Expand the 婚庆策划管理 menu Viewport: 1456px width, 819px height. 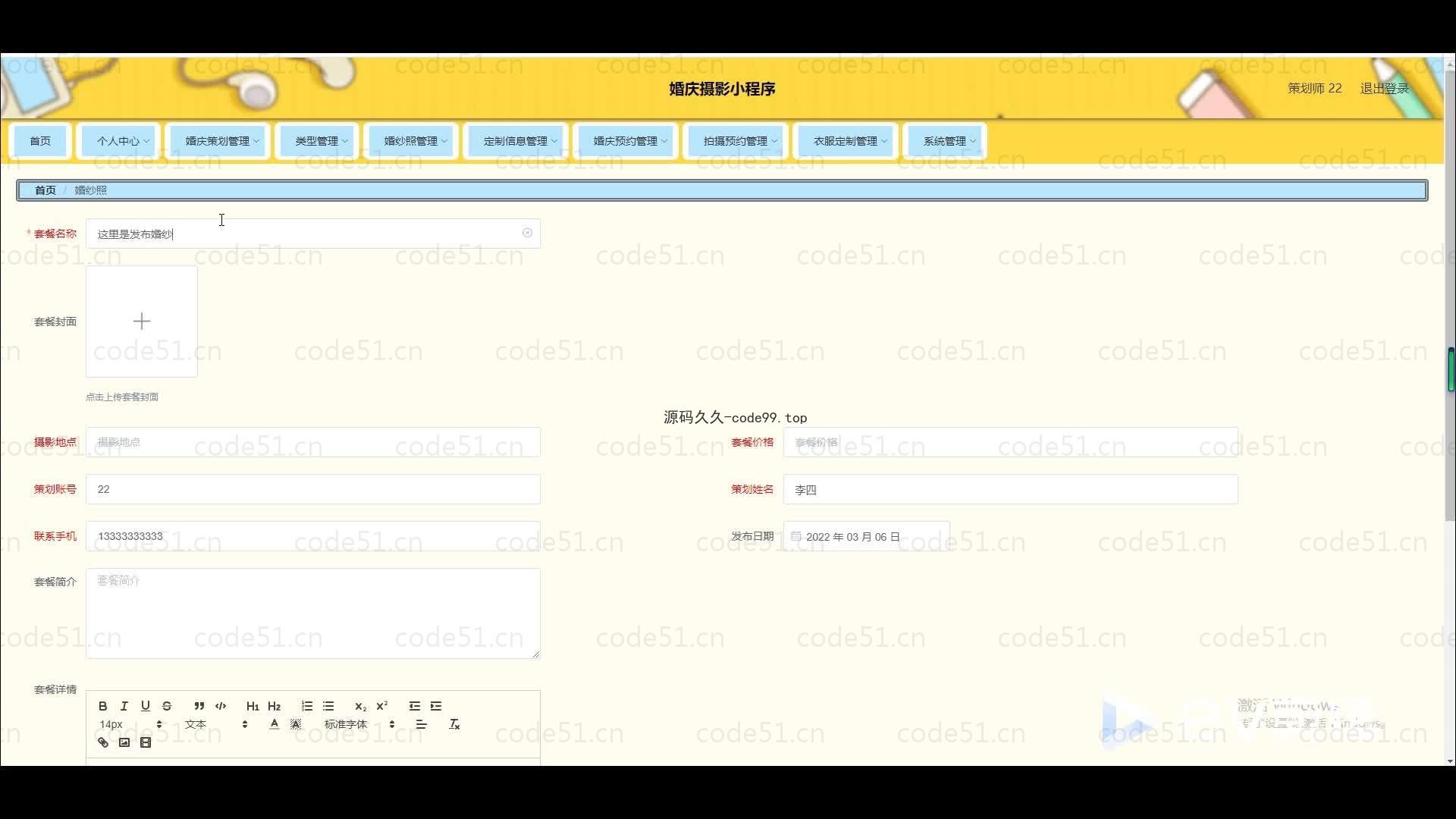(x=218, y=141)
